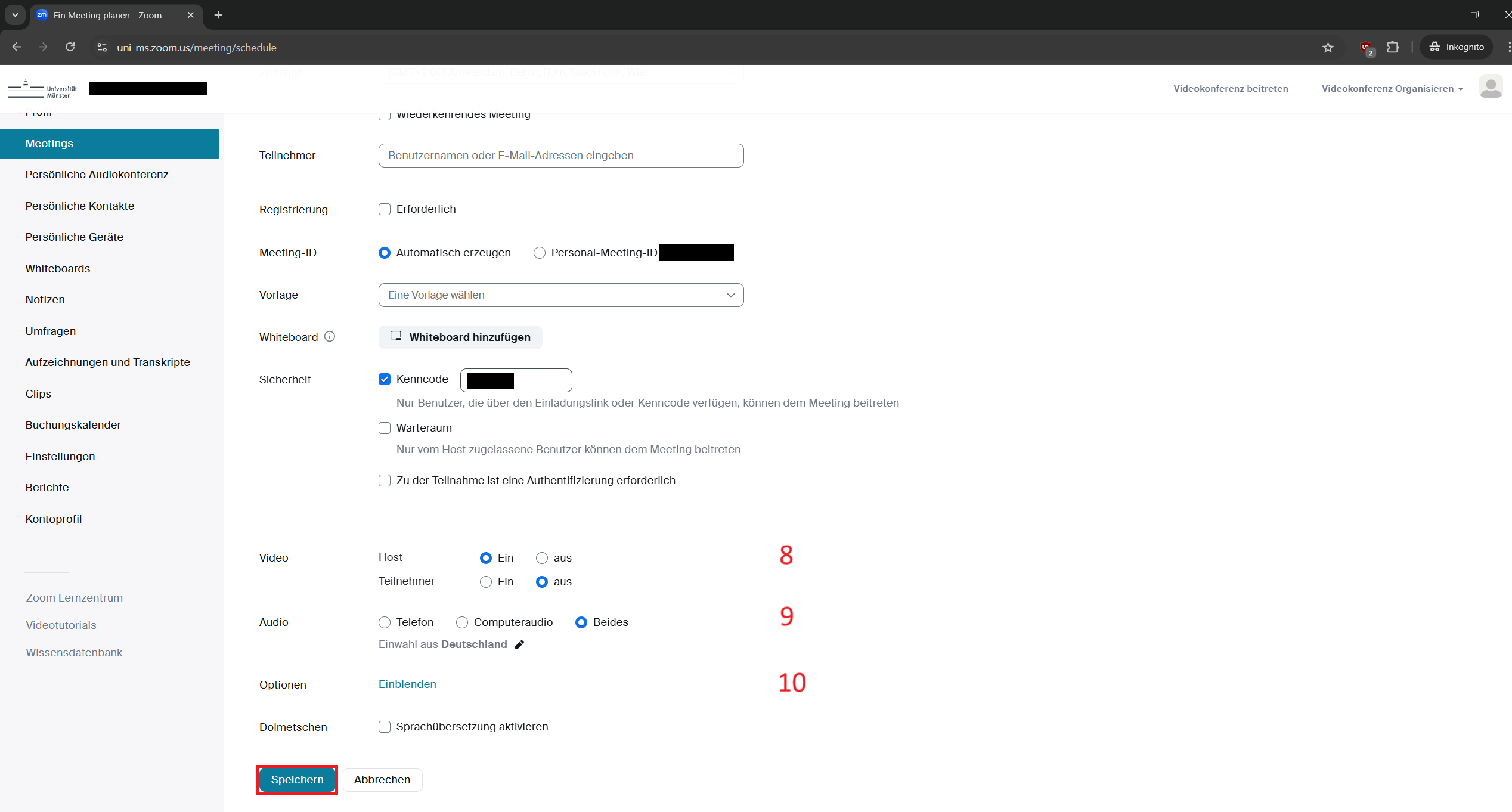Open the browser extensions puzzle icon
This screenshot has height=812, width=1512.
pyautogui.click(x=1393, y=47)
